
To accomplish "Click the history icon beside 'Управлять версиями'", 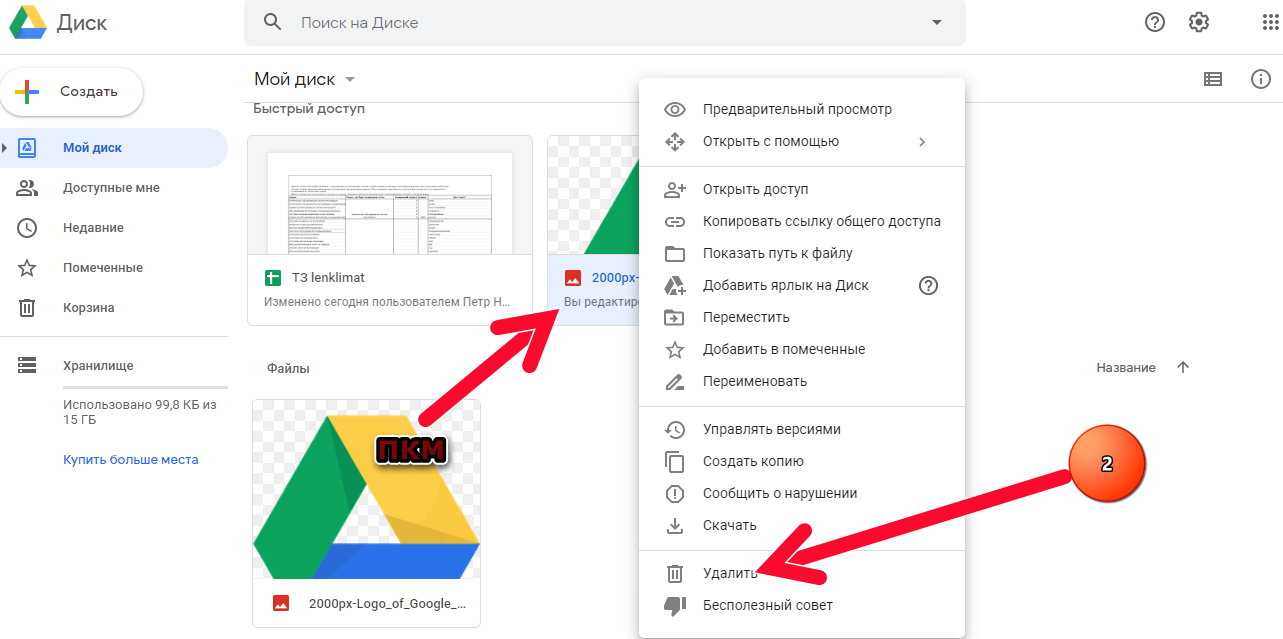I will click(675, 429).
